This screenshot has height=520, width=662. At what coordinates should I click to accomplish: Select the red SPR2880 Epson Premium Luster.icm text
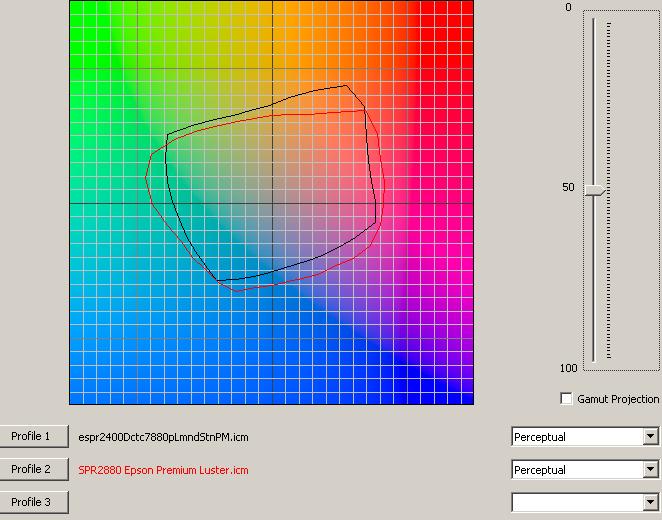click(x=163, y=470)
